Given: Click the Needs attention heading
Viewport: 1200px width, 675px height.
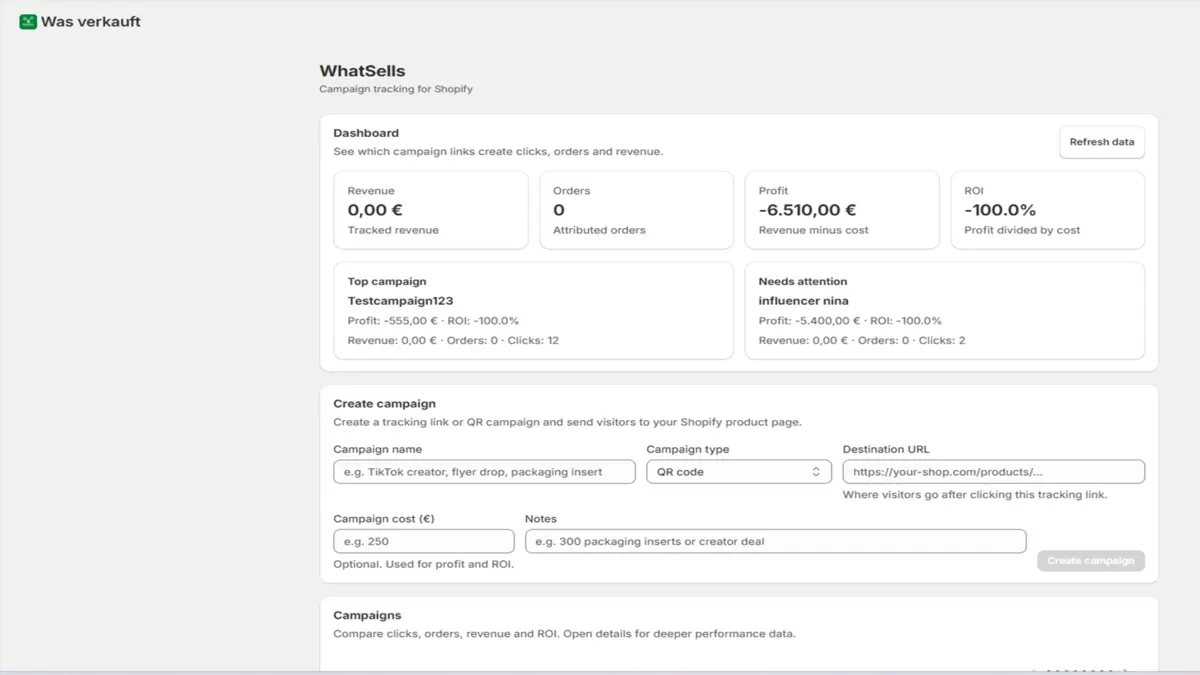Looking at the screenshot, I should pyautogui.click(x=803, y=282).
